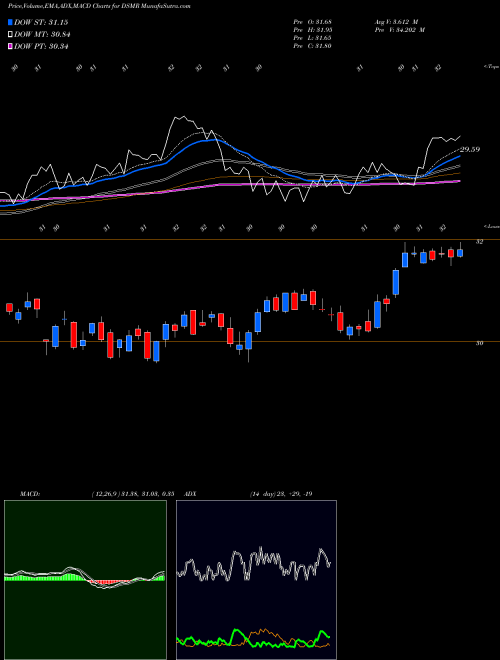The image size is (500, 660).
Task: Open the ADX indicator chart panel
Action: [x=256, y=580]
